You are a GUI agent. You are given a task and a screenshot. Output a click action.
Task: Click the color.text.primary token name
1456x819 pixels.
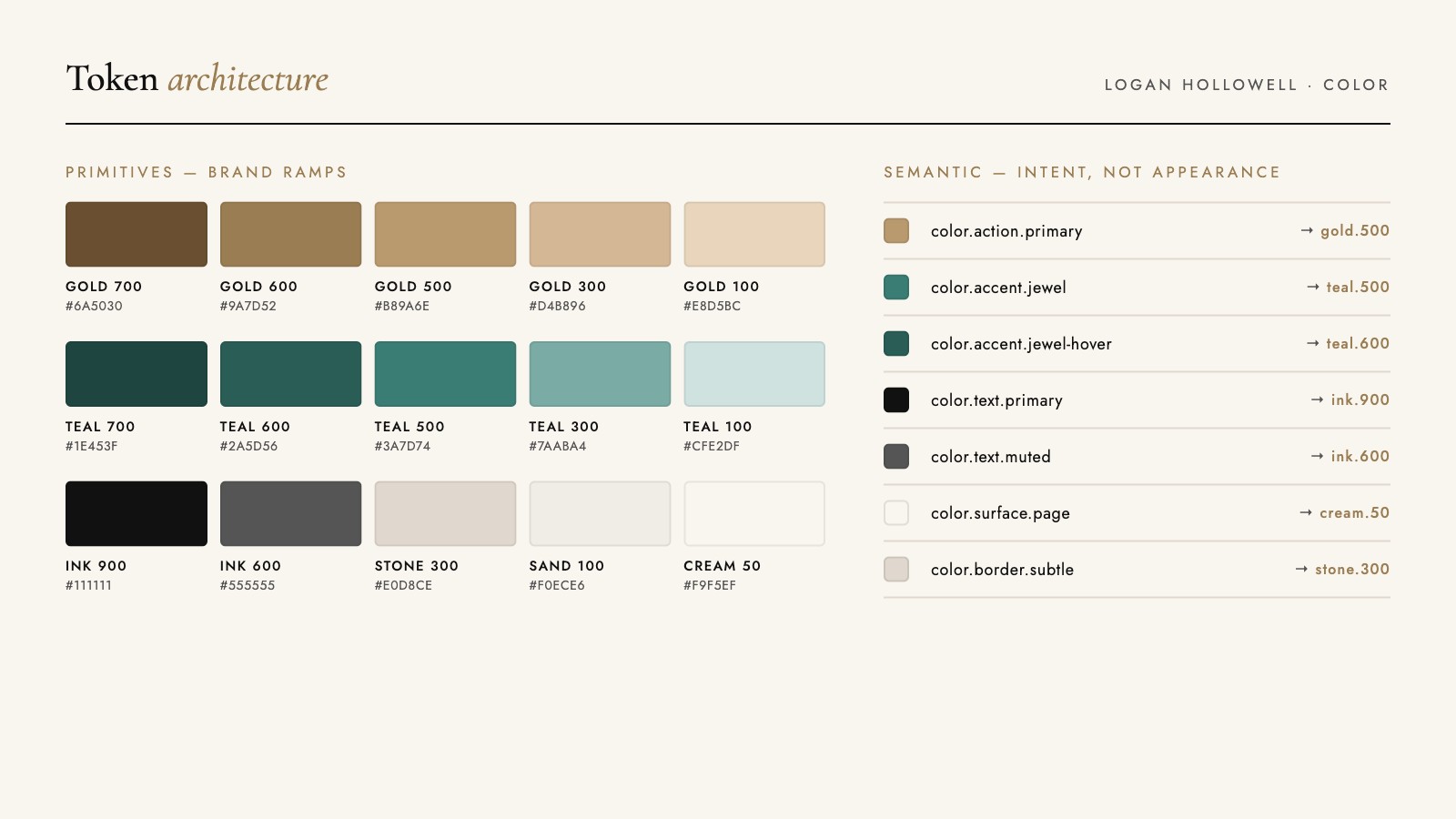point(996,400)
